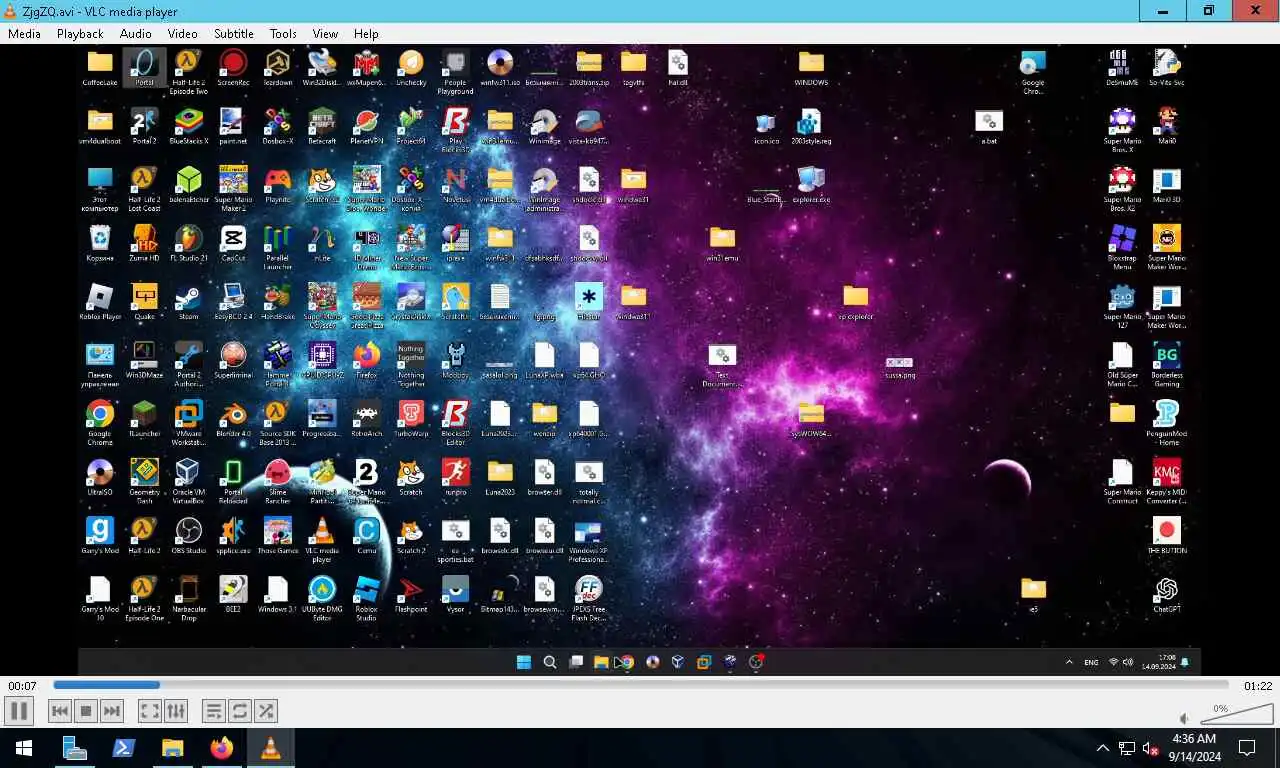Open the Video menu

(182, 33)
